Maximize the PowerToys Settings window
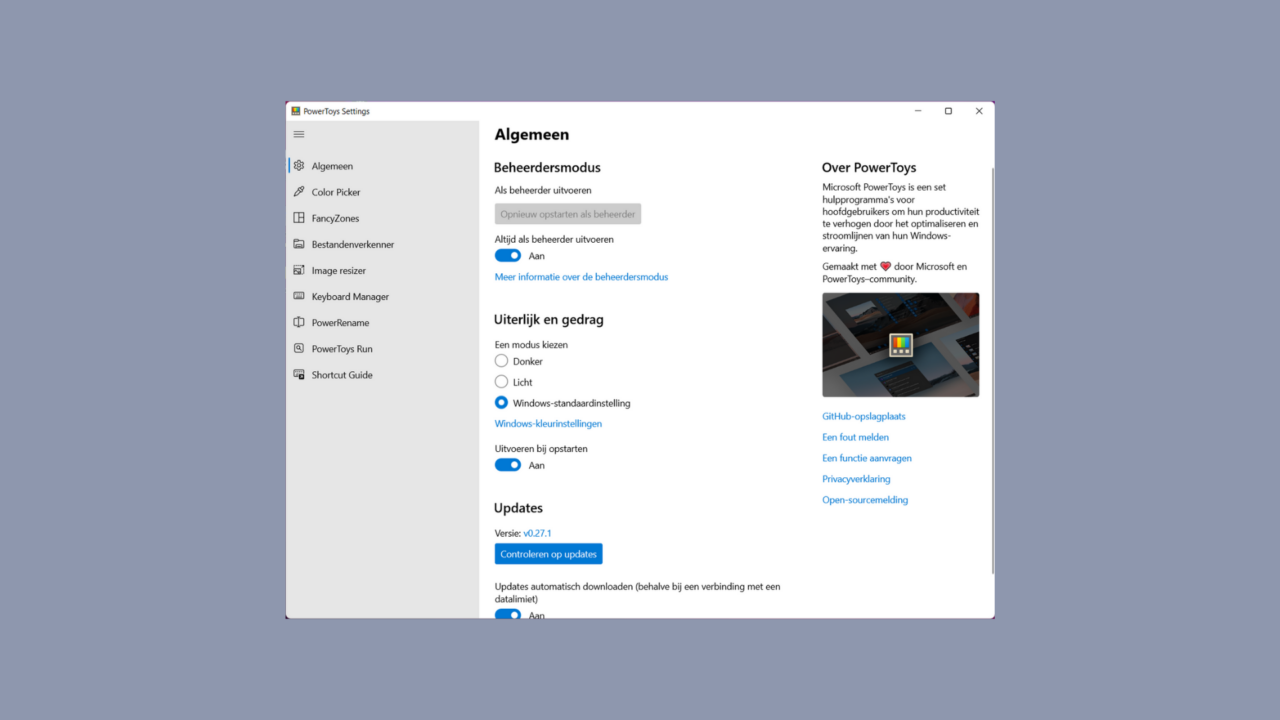Viewport: 1280px width, 720px height. pyautogui.click(x=948, y=111)
